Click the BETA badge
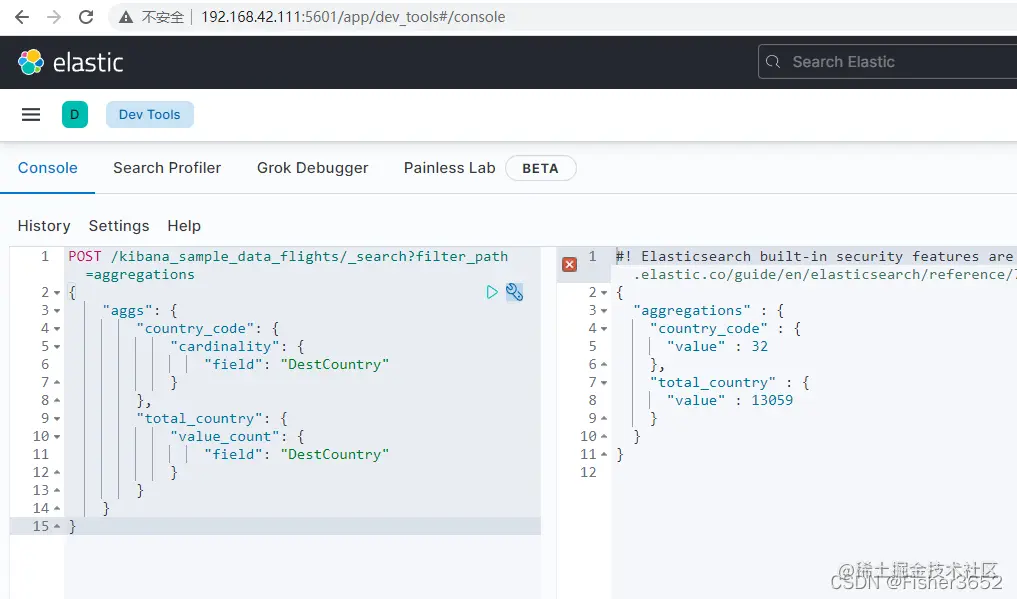This screenshot has height=599, width=1017. coord(540,169)
